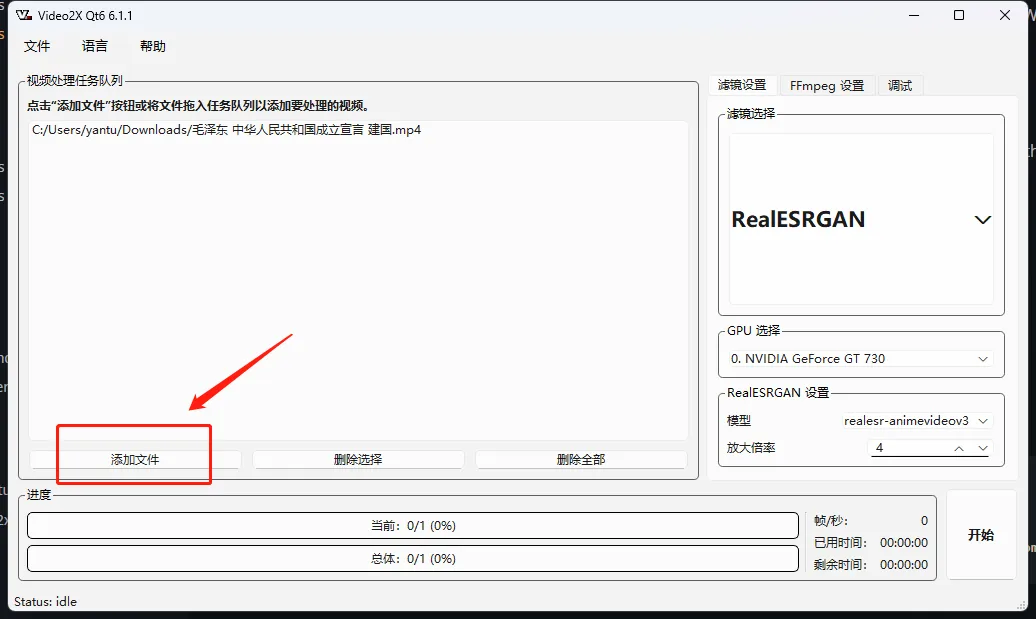Open the 语言 menu
Image resolution: width=1036 pixels, height=619 pixels.
(94, 46)
